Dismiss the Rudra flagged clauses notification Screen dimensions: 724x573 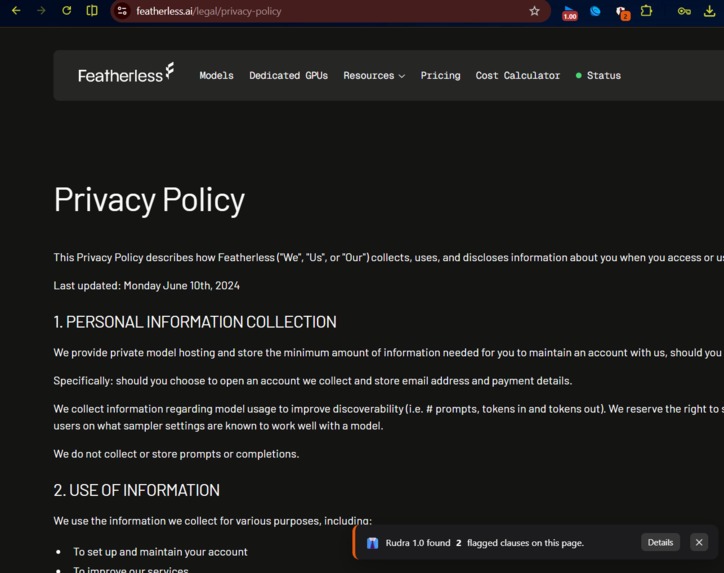click(x=699, y=543)
